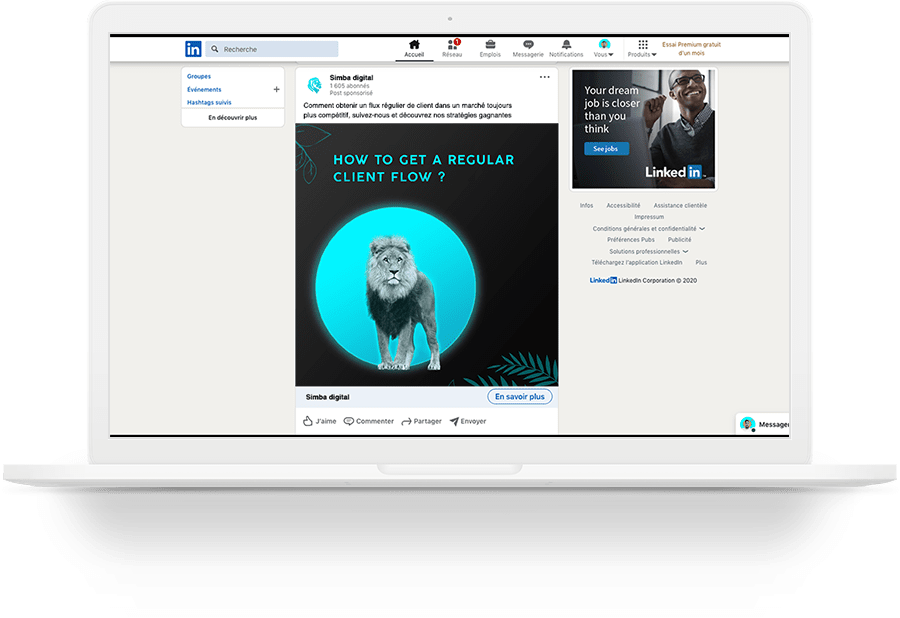Click En découvrir plus button
Screen dimensions: 900x618
point(232,118)
